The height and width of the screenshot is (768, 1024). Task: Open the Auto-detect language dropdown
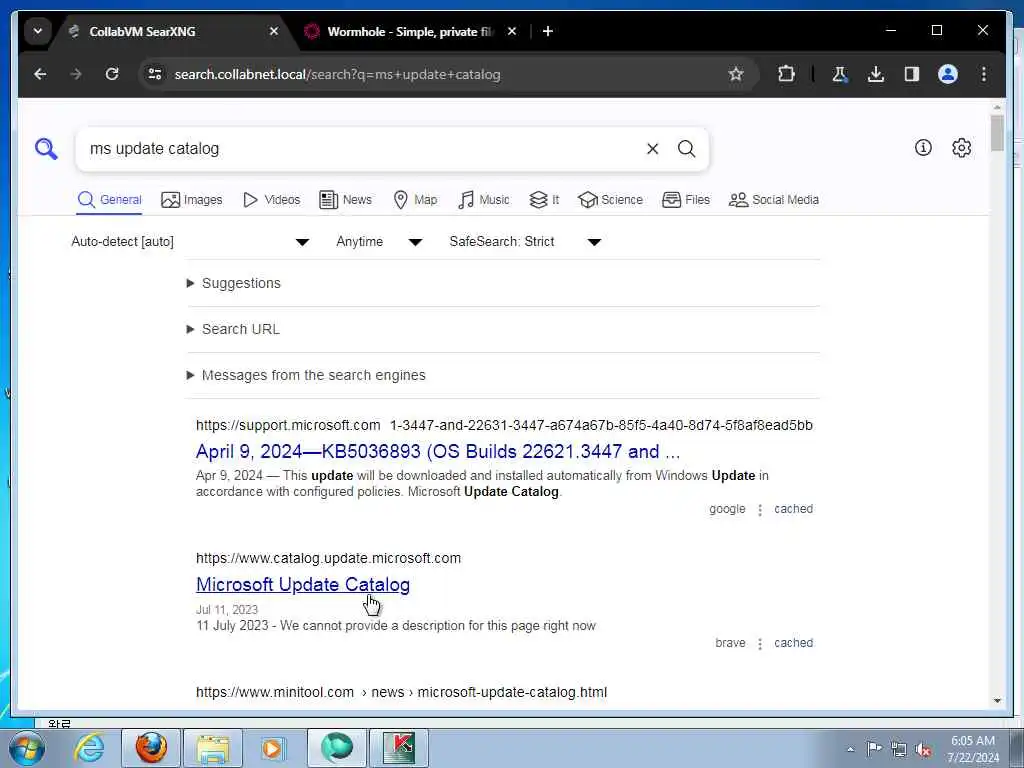(x=190, y=242)
